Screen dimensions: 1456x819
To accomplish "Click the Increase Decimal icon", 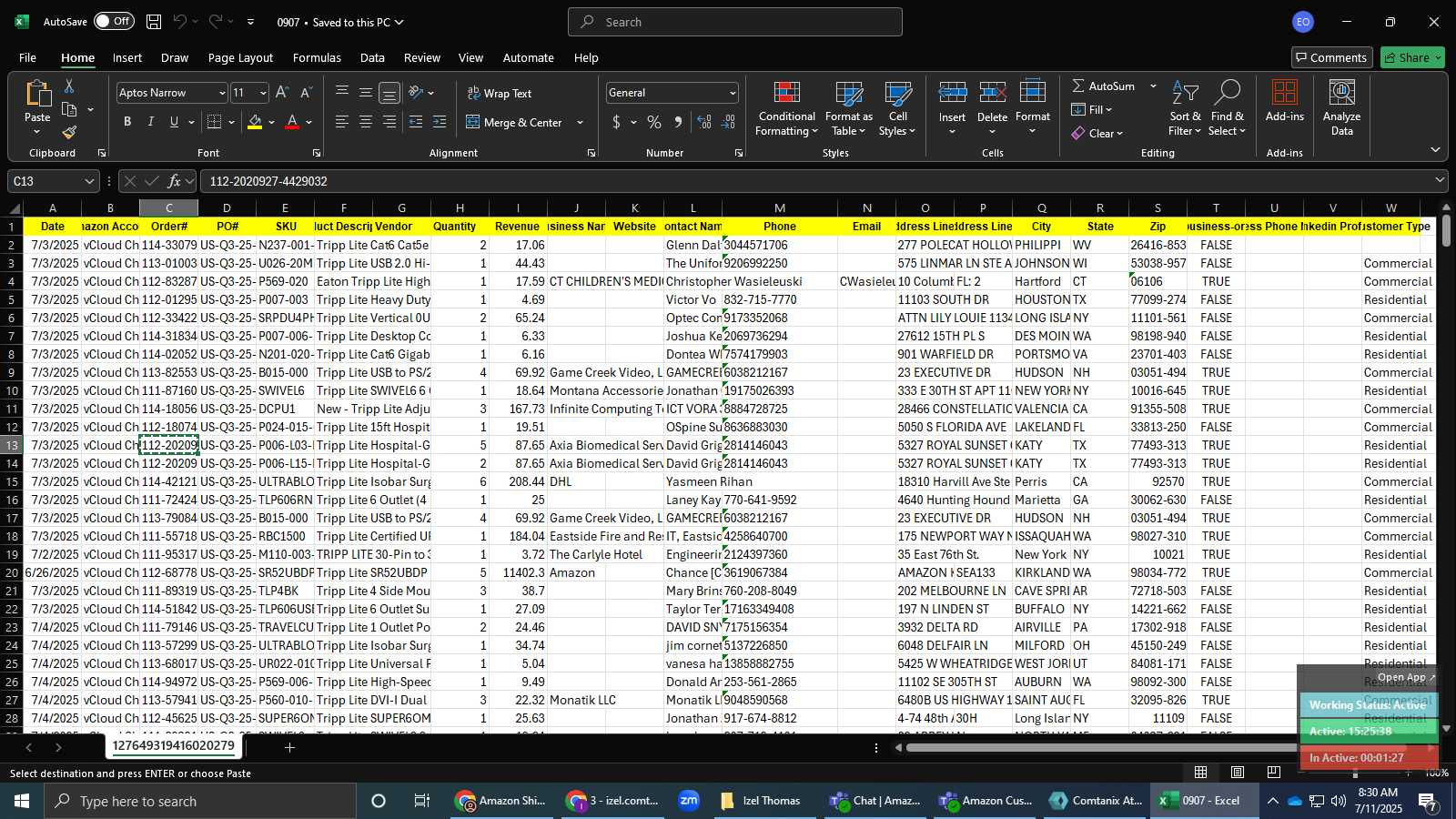I will (704, 122).
